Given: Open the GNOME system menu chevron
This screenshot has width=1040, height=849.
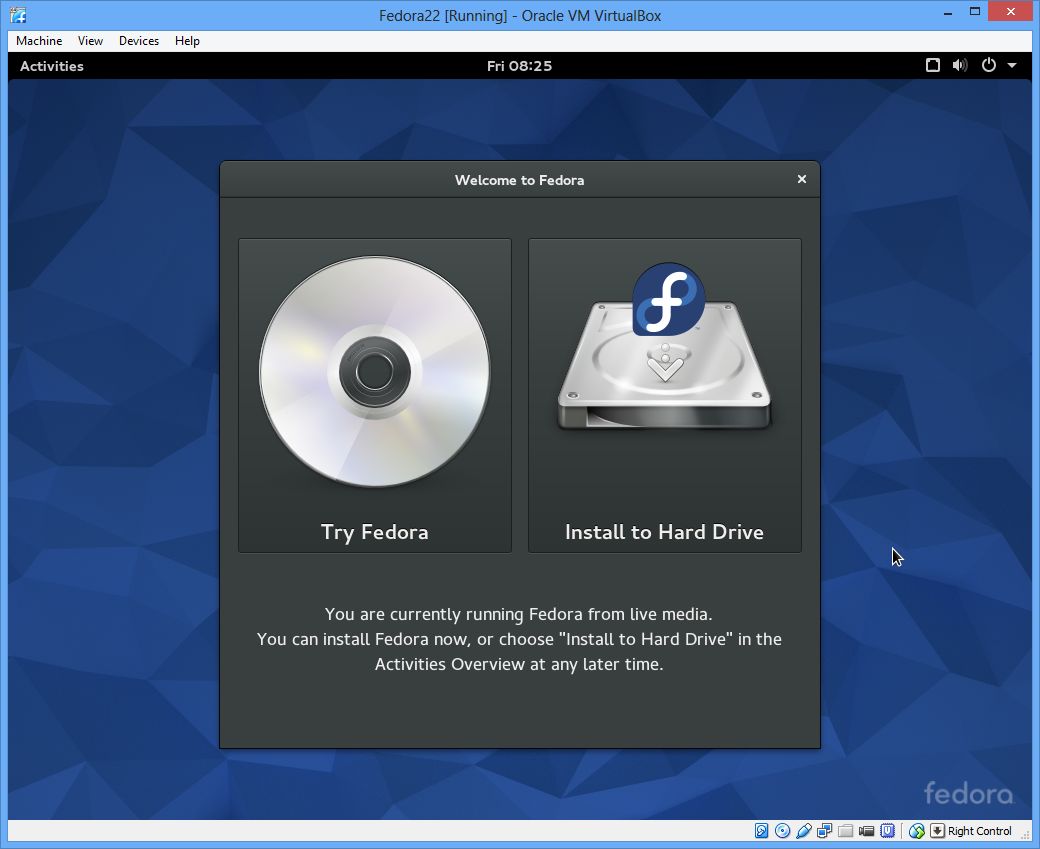Looking at the screenshot, I should point(1012,65).
